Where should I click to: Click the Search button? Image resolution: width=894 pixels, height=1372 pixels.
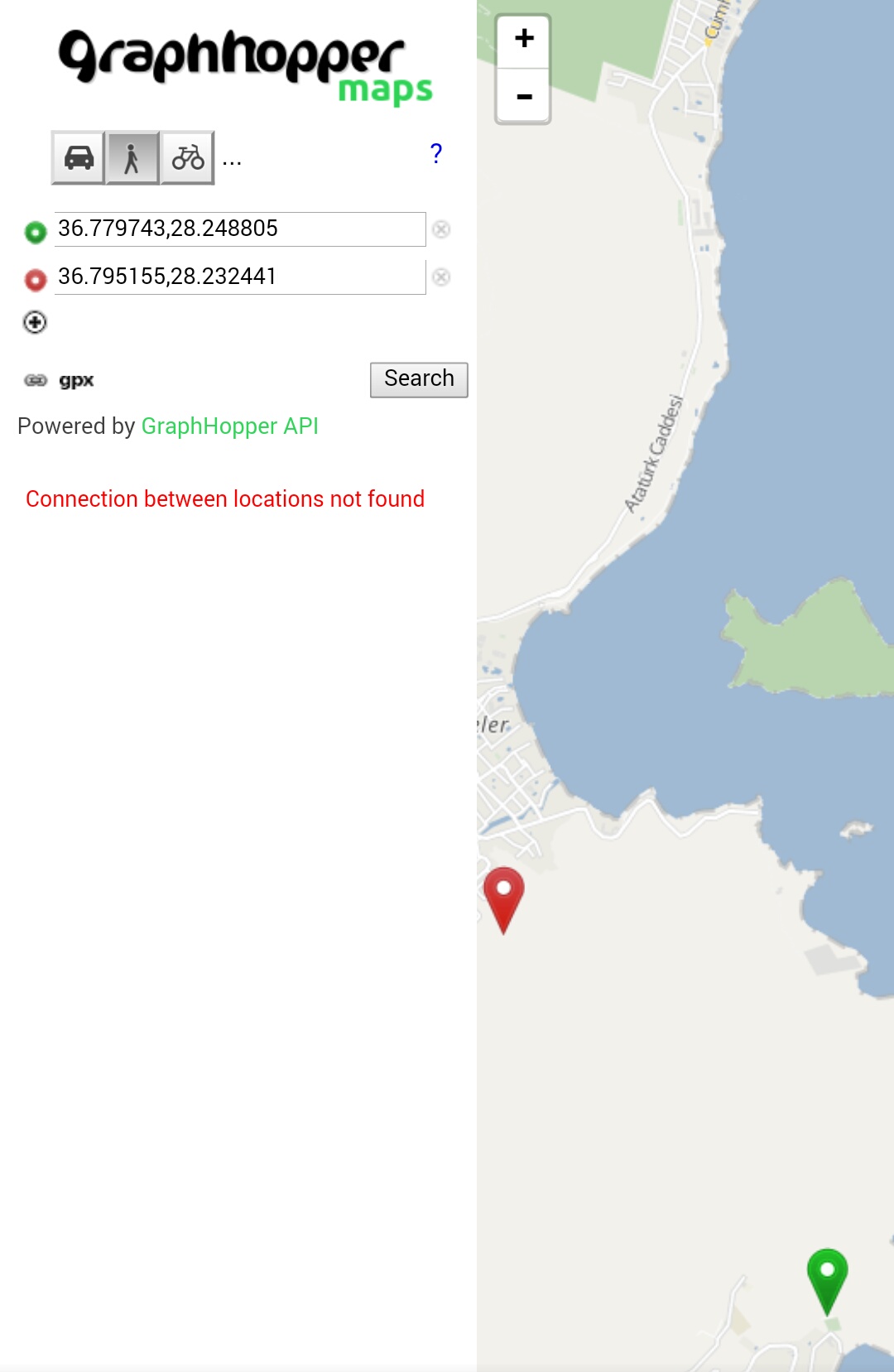419,379
